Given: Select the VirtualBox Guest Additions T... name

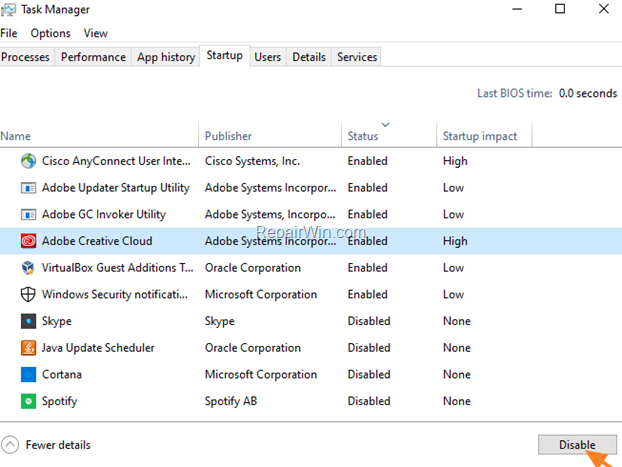Looking at the screenshot, I should pyautogui.click(x=118, y=268).
